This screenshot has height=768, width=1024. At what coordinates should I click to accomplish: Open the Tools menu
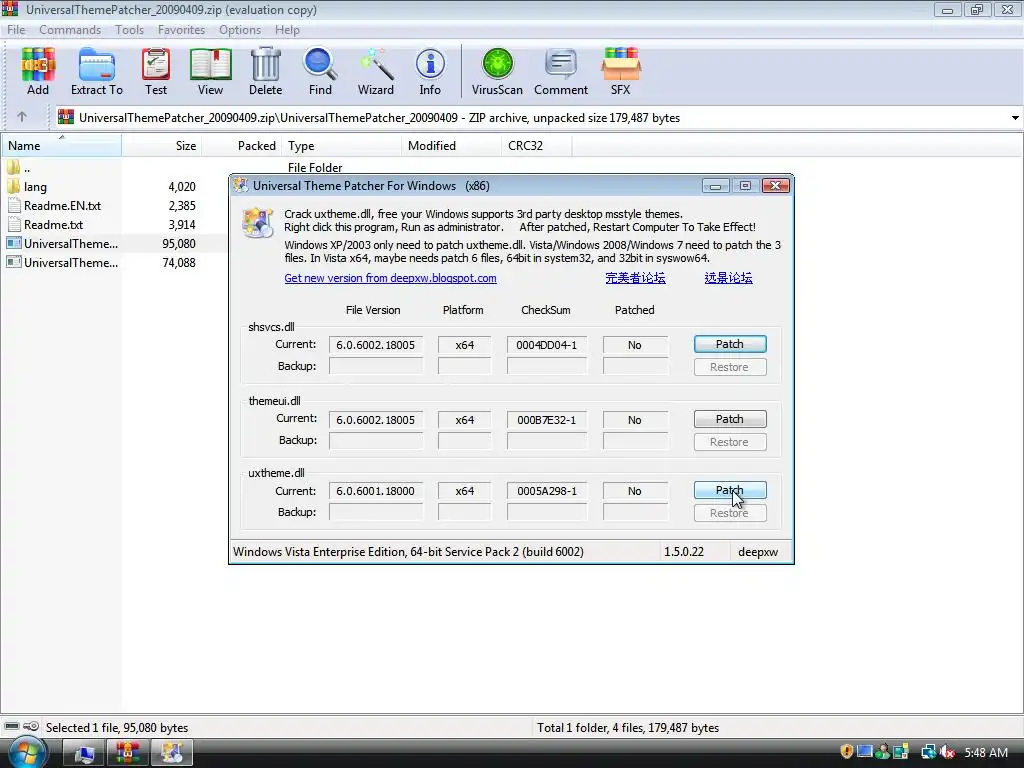[x=129, y=30]
